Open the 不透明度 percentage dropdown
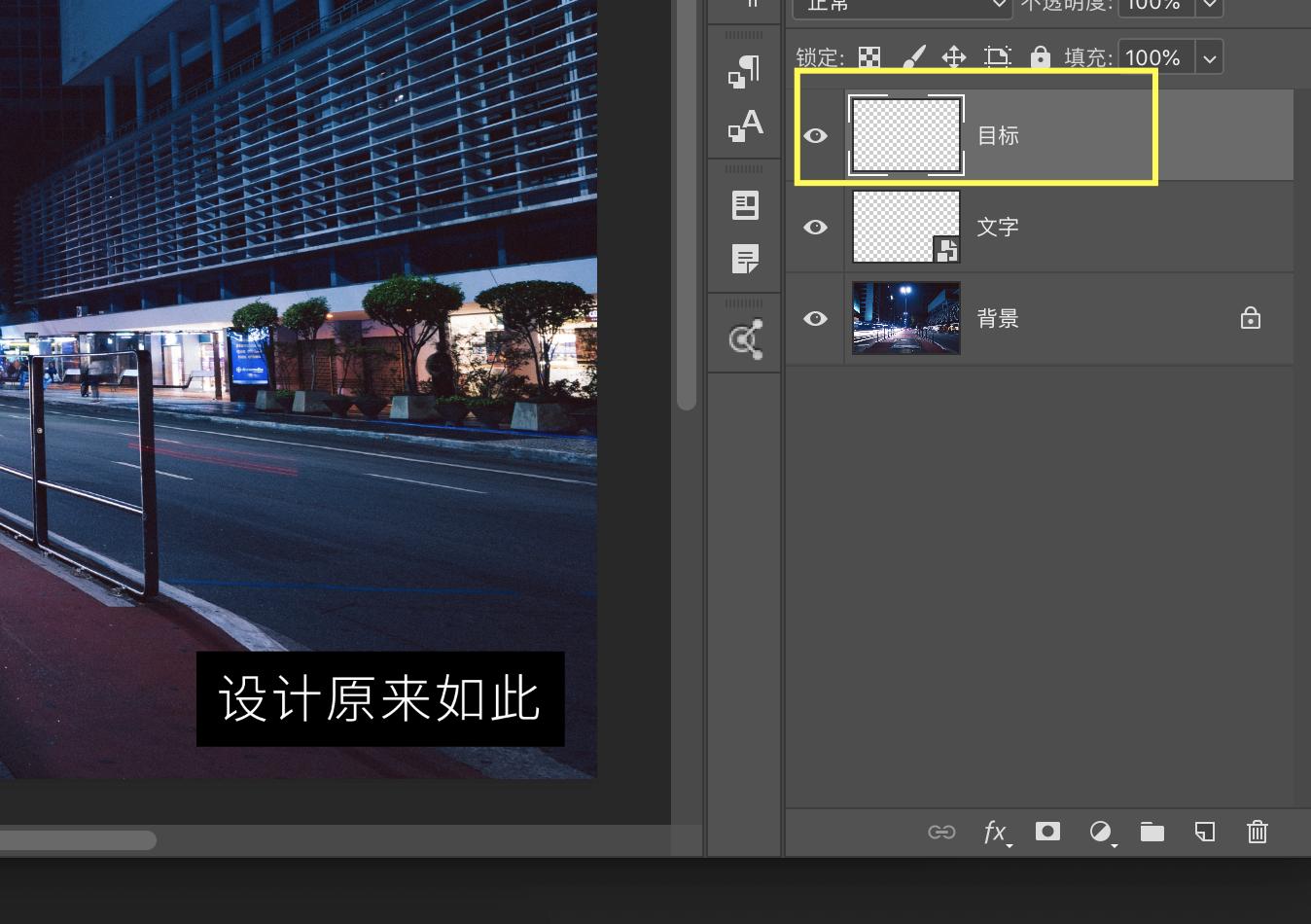Viewport: 1311px width, 924px height. [x=1209, y=7]
